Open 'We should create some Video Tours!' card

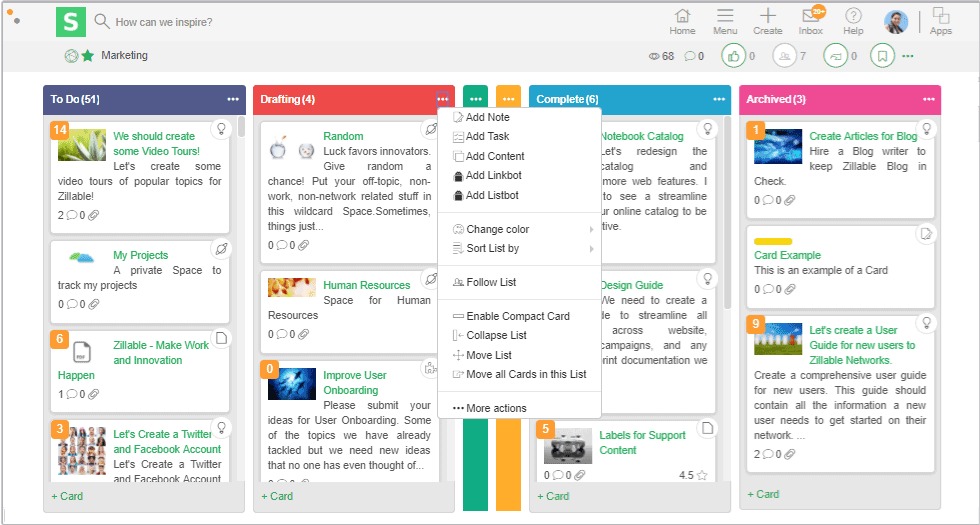(x=156, y=144)
